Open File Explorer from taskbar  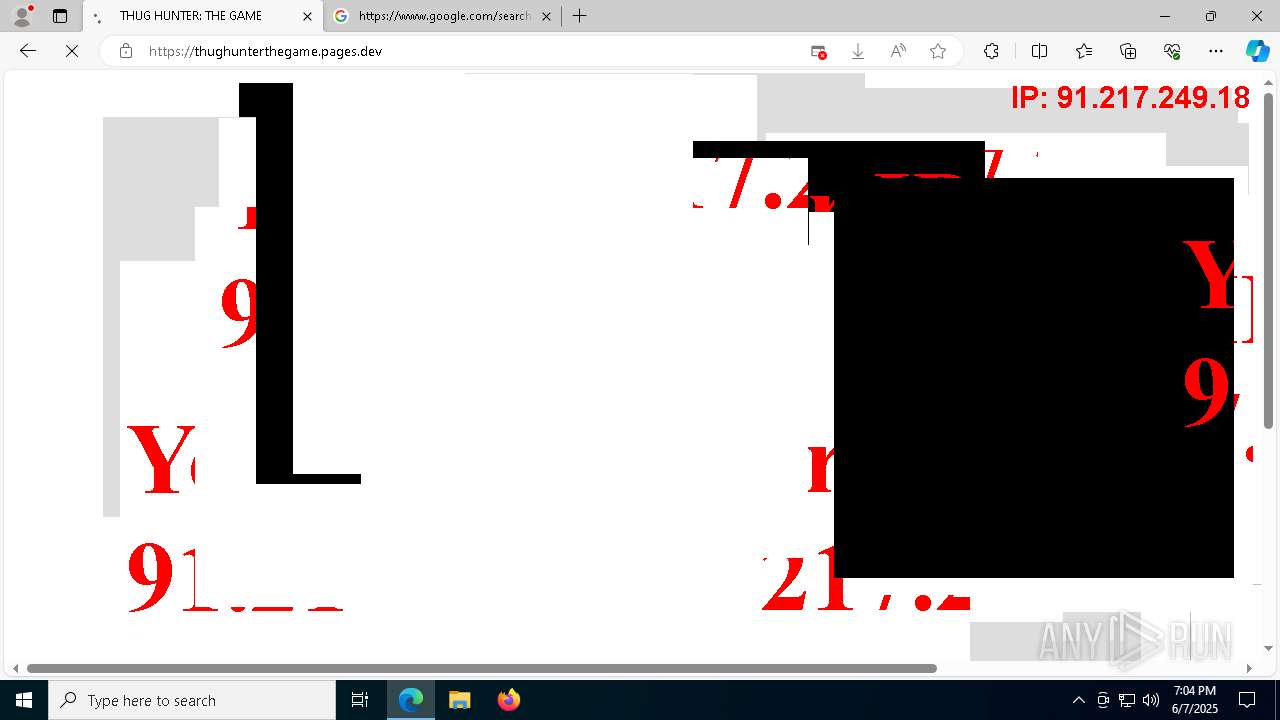[x=459, y=700]
